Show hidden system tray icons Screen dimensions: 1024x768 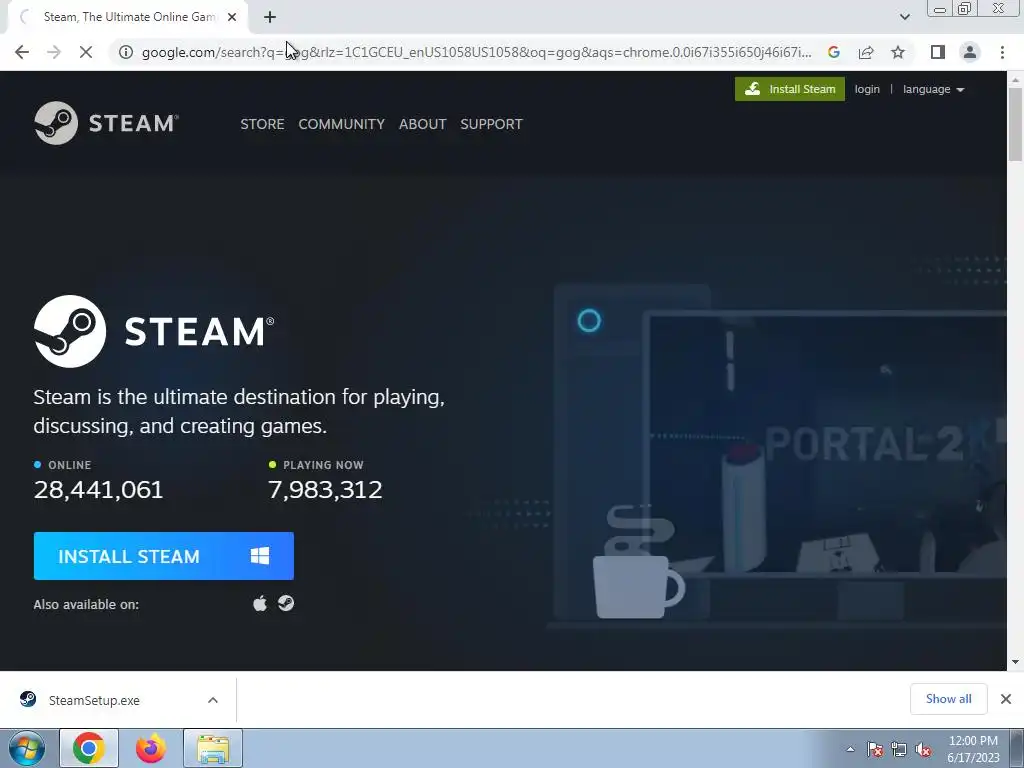(x=850, y=749)
